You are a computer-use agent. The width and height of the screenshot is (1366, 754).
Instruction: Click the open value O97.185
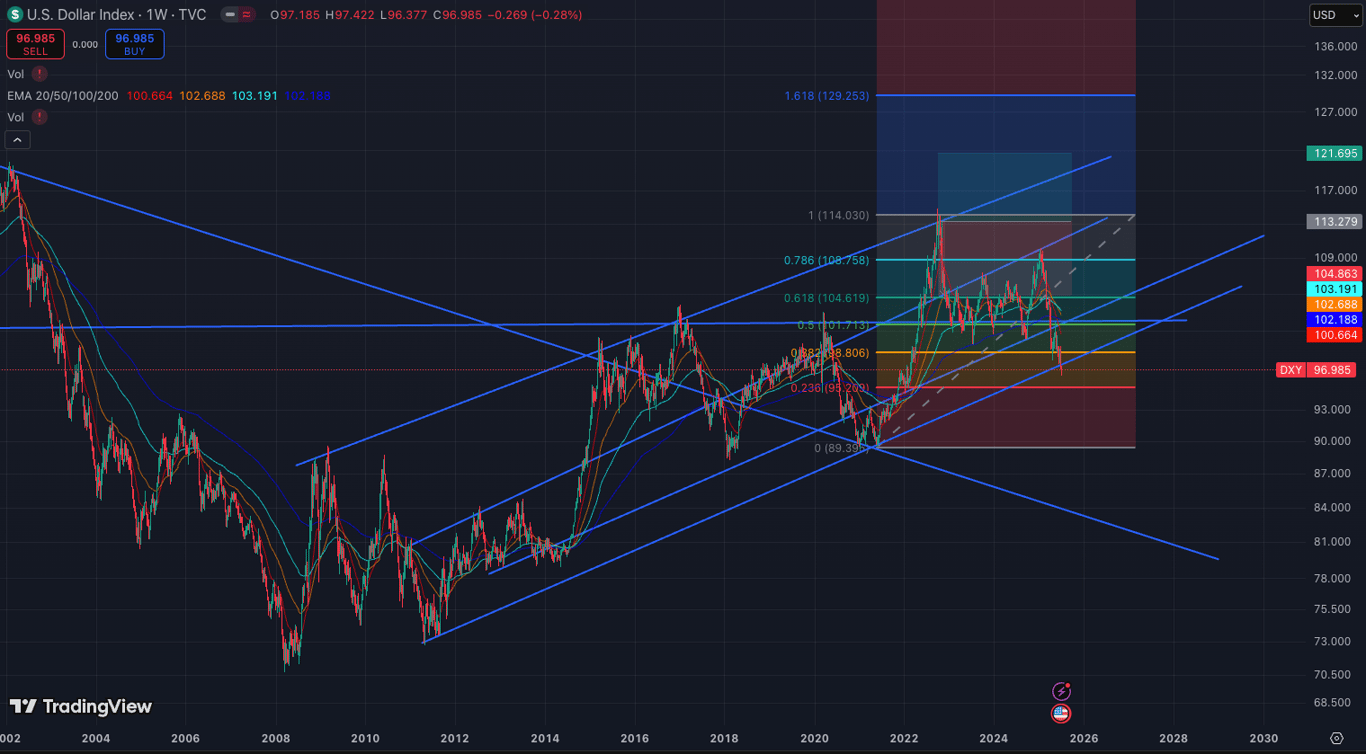tap(296, 15)
